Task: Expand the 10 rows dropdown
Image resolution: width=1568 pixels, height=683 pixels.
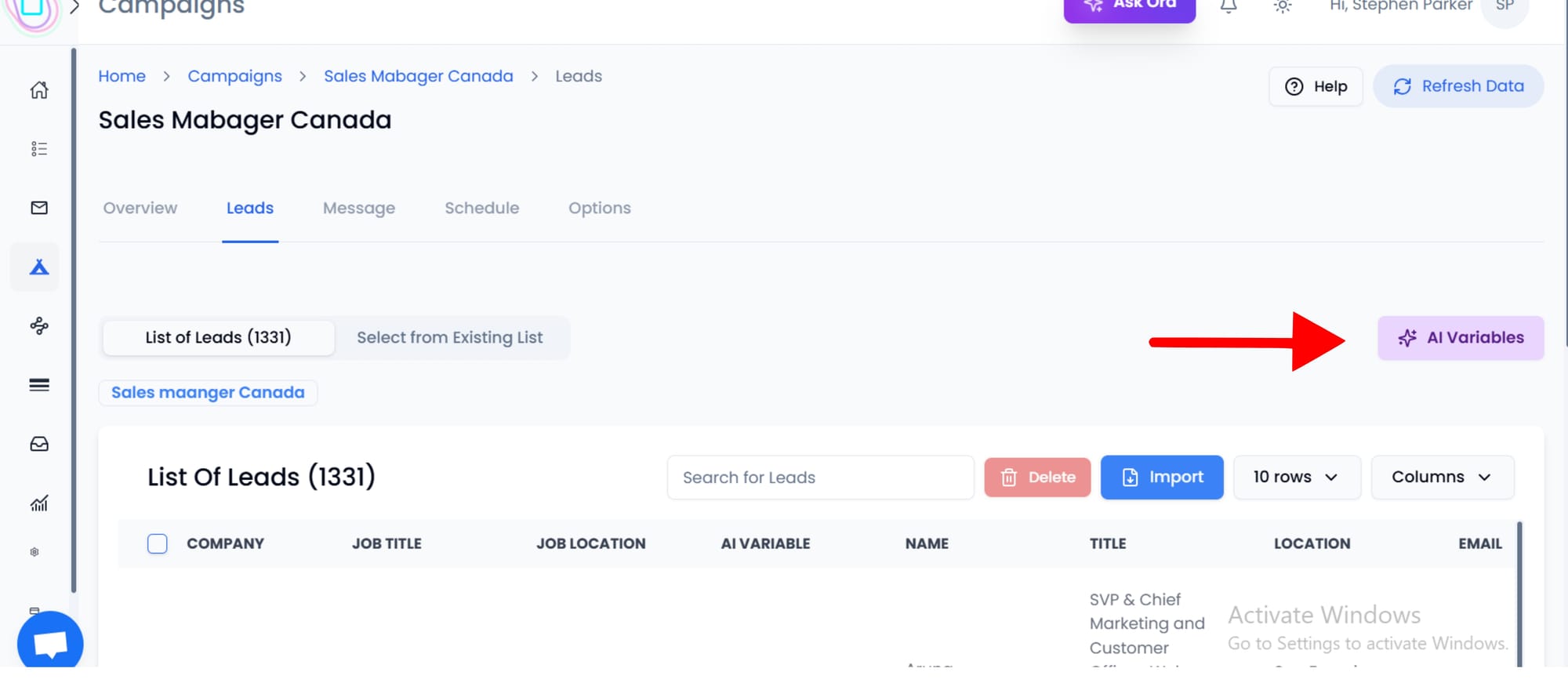Action: pos(1296,477)
